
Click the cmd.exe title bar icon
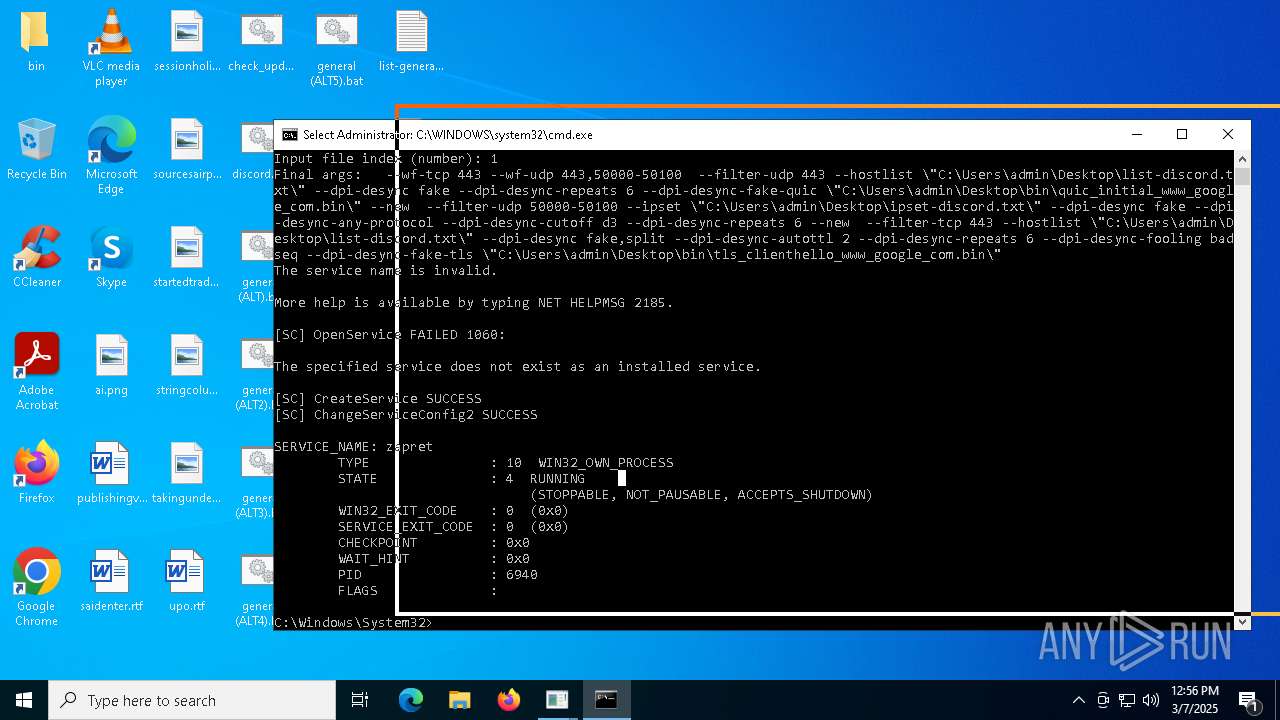click(x=289, y=134)
